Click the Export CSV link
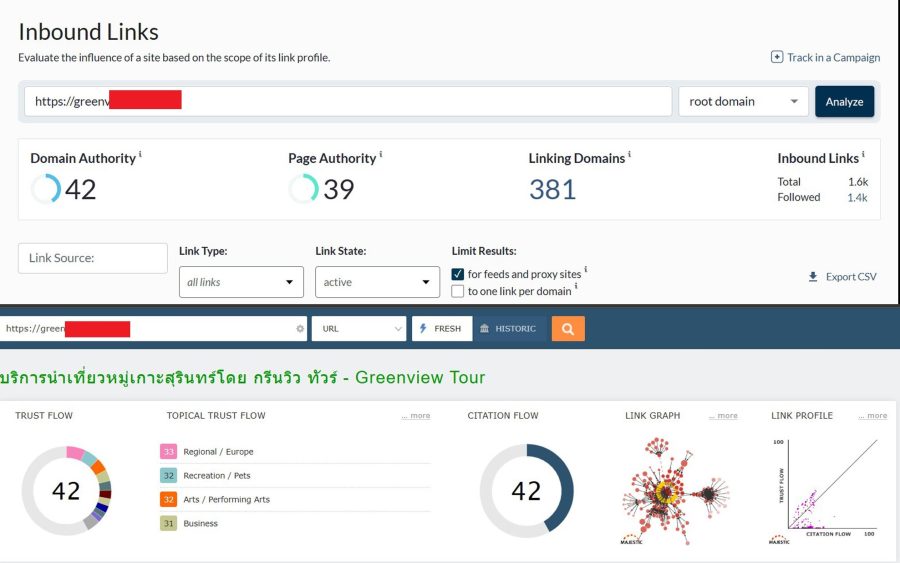The height and width of the screenshot is (563, 900). (851, 277)
